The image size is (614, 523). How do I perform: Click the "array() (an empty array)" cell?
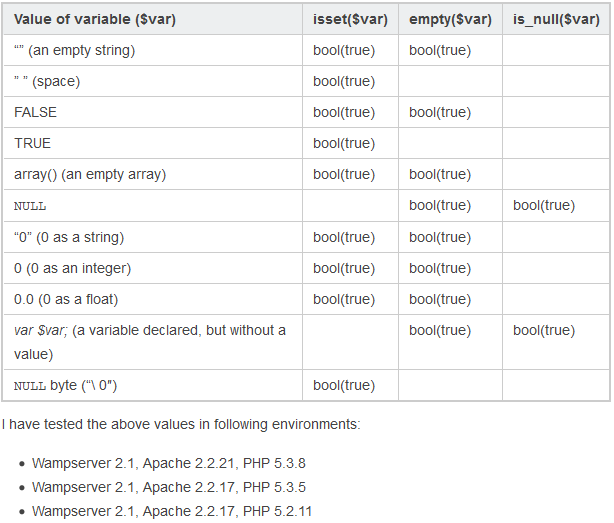pos(153,174)
